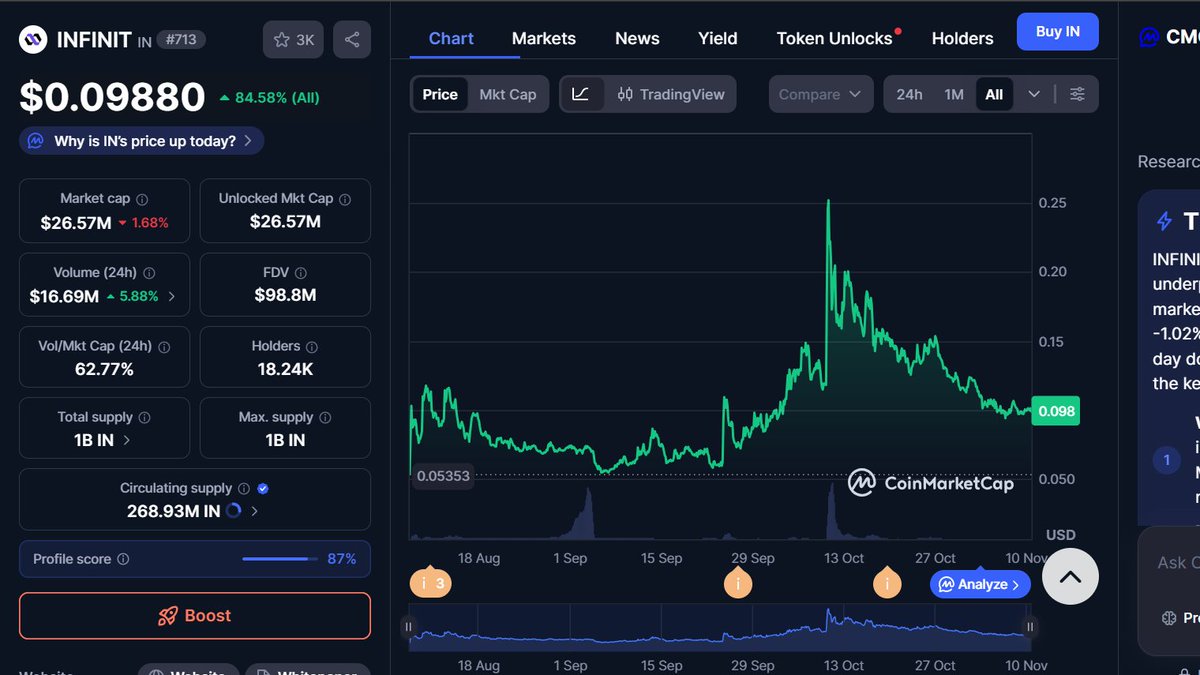Click the circulating supply progress ring icon
This screenshot has height=675, width=1200.
[234, 511]
